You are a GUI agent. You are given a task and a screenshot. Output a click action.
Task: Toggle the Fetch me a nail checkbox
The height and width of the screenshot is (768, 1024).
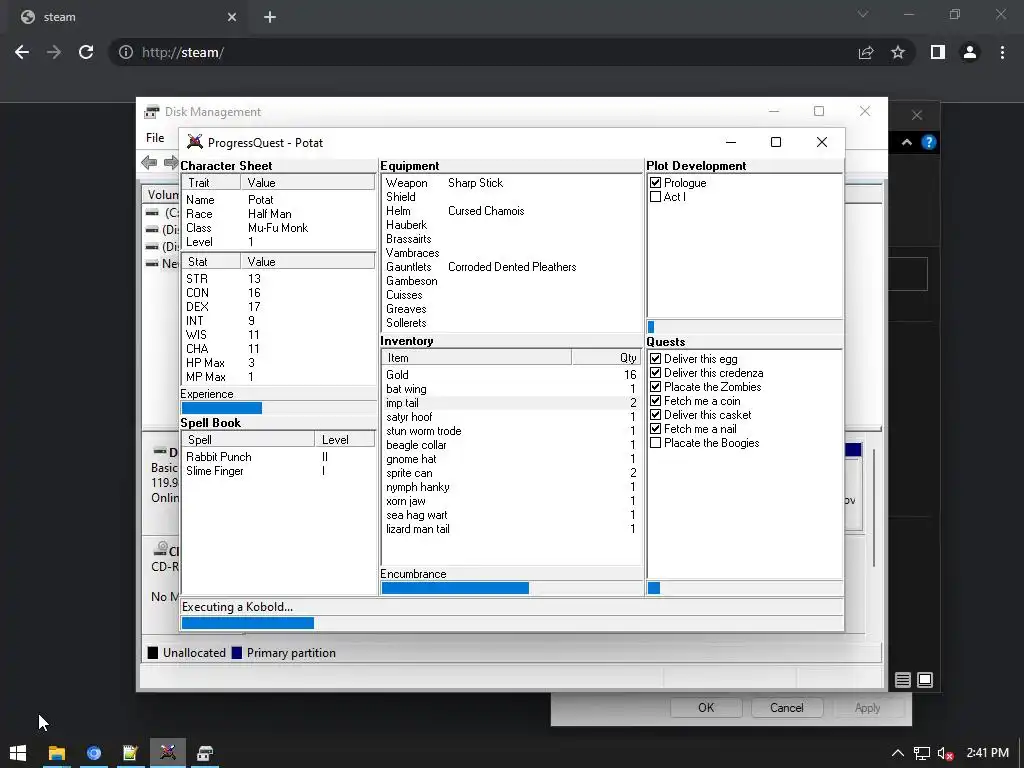point(656,429)
